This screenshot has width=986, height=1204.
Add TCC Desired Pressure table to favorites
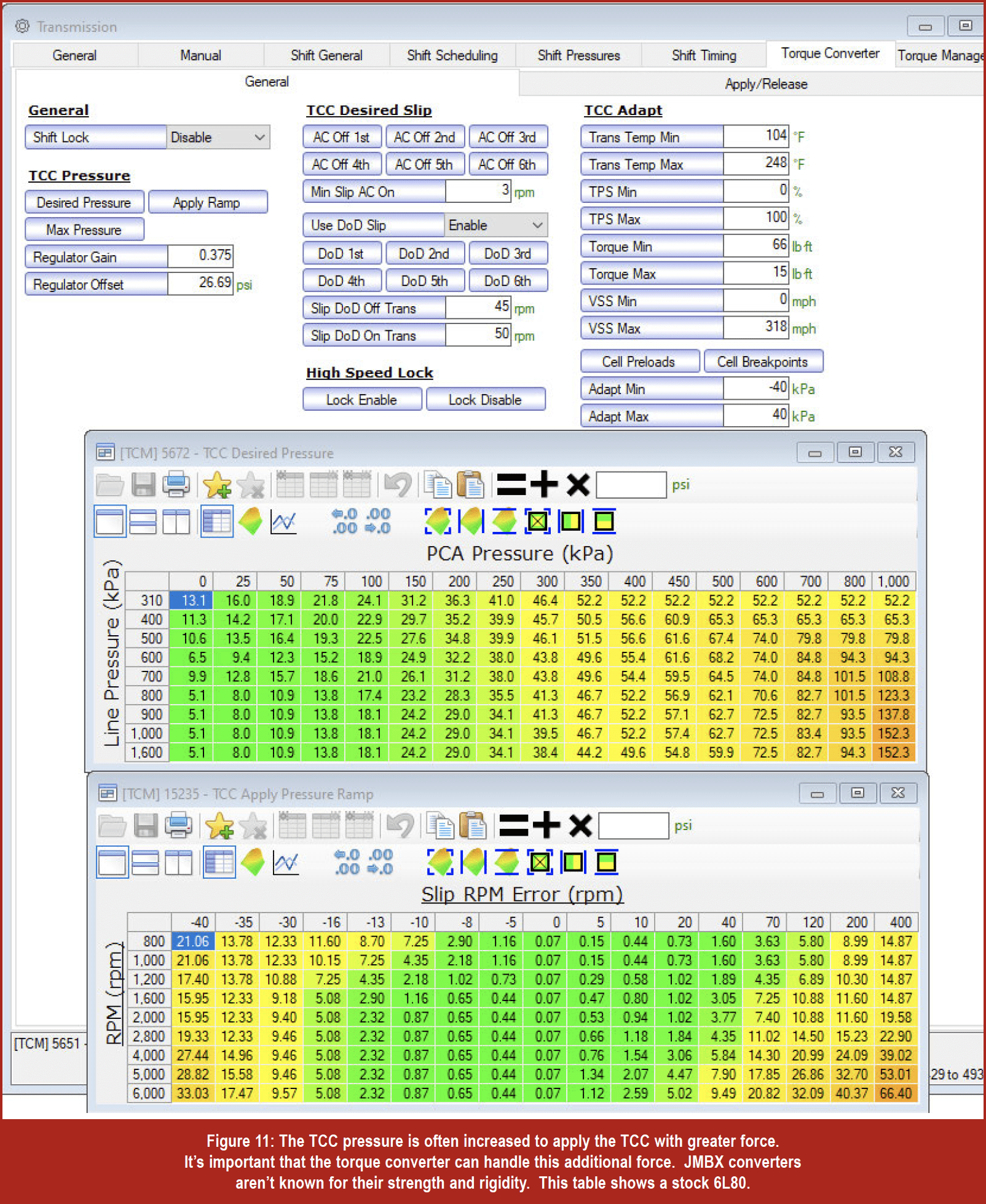click(217, 485)
